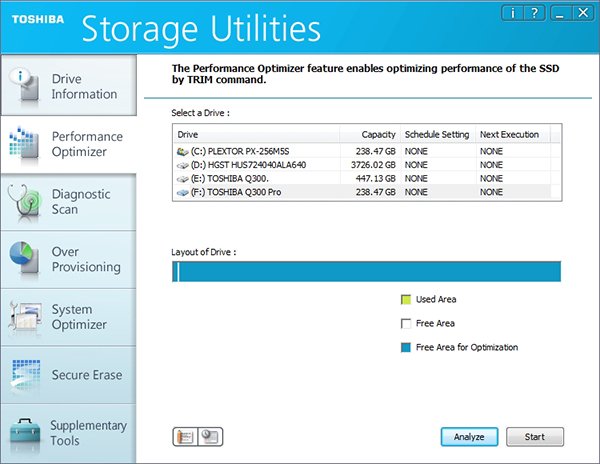This screenshot has width=600, height=464.
Task: Open the System Optimizer section
Action: pos(68,317)
